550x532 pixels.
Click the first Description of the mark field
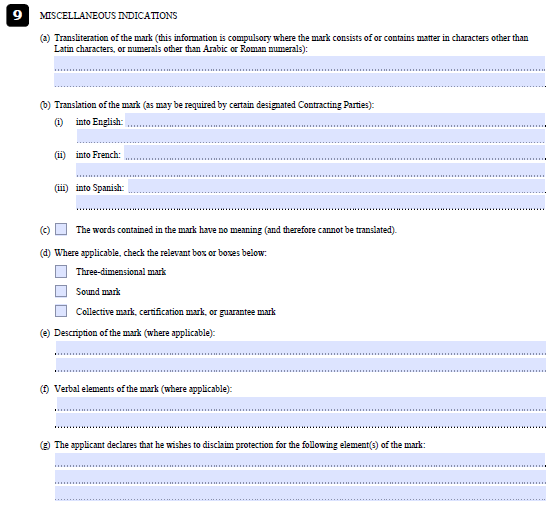[301, 348]
